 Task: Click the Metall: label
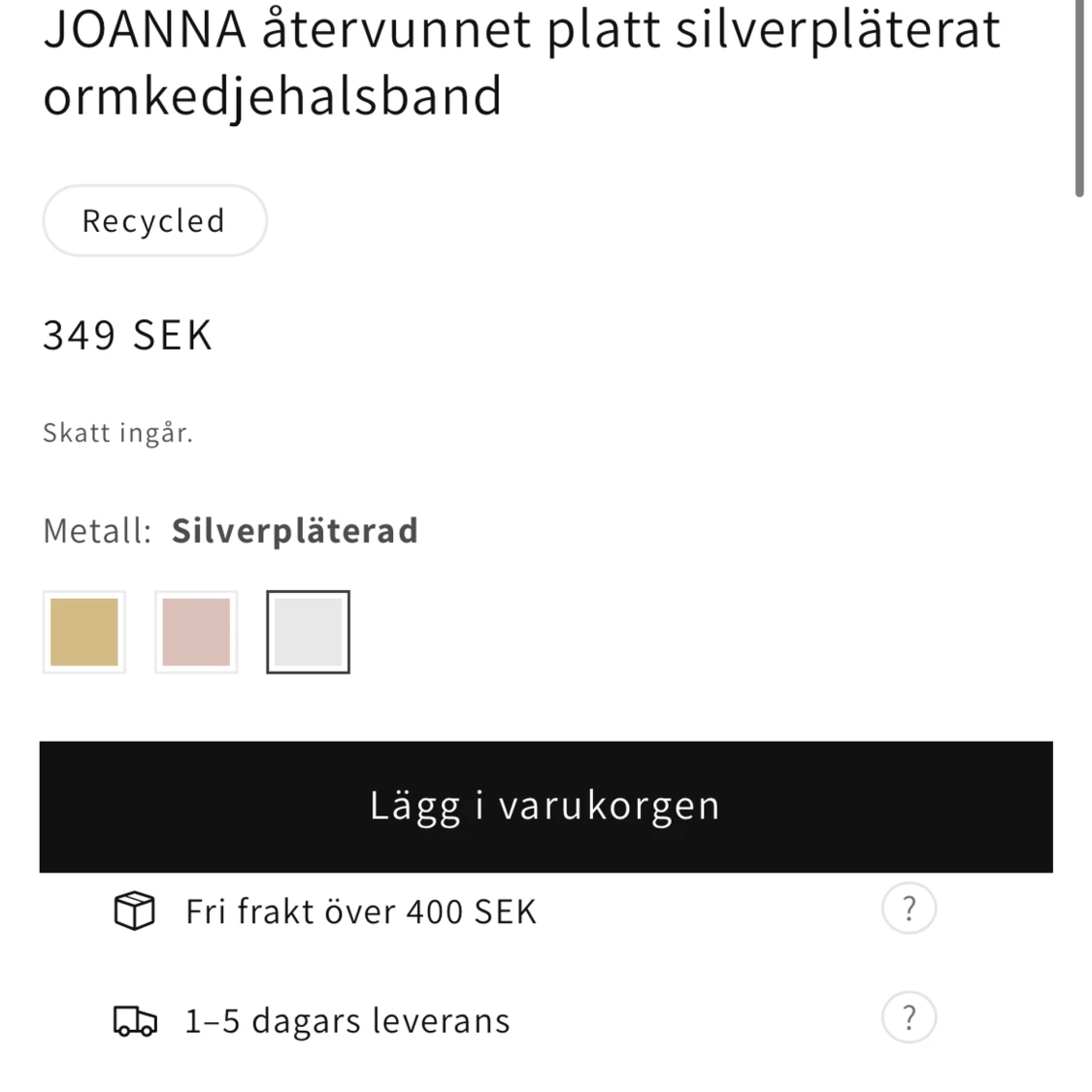[97, 531]
